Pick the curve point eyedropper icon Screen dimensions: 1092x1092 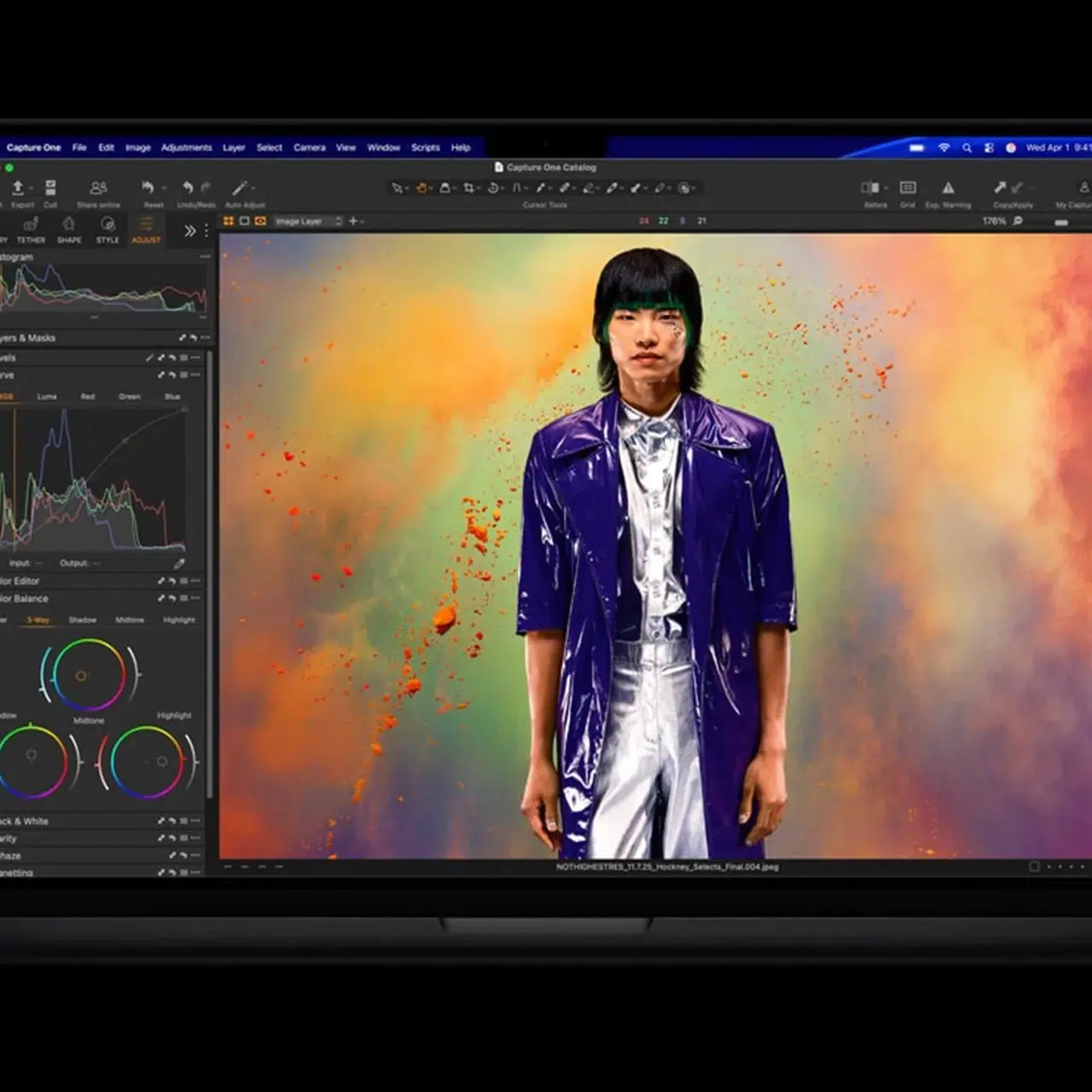point(179,563)
